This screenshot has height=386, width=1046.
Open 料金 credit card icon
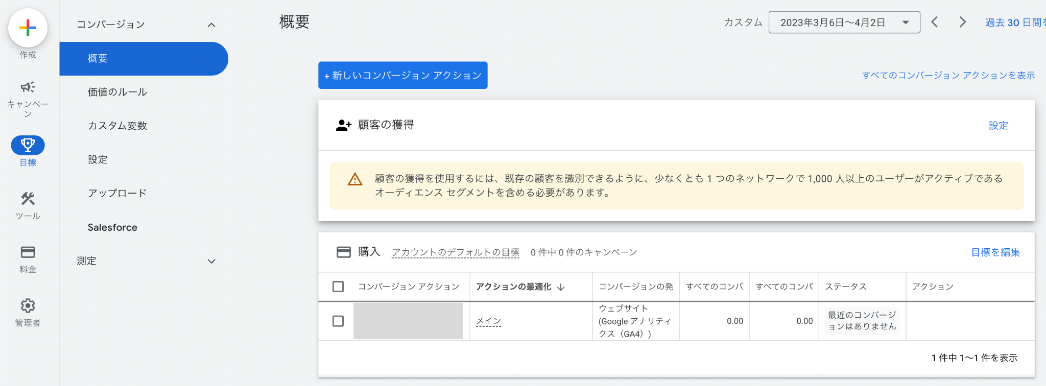[27, 252]
